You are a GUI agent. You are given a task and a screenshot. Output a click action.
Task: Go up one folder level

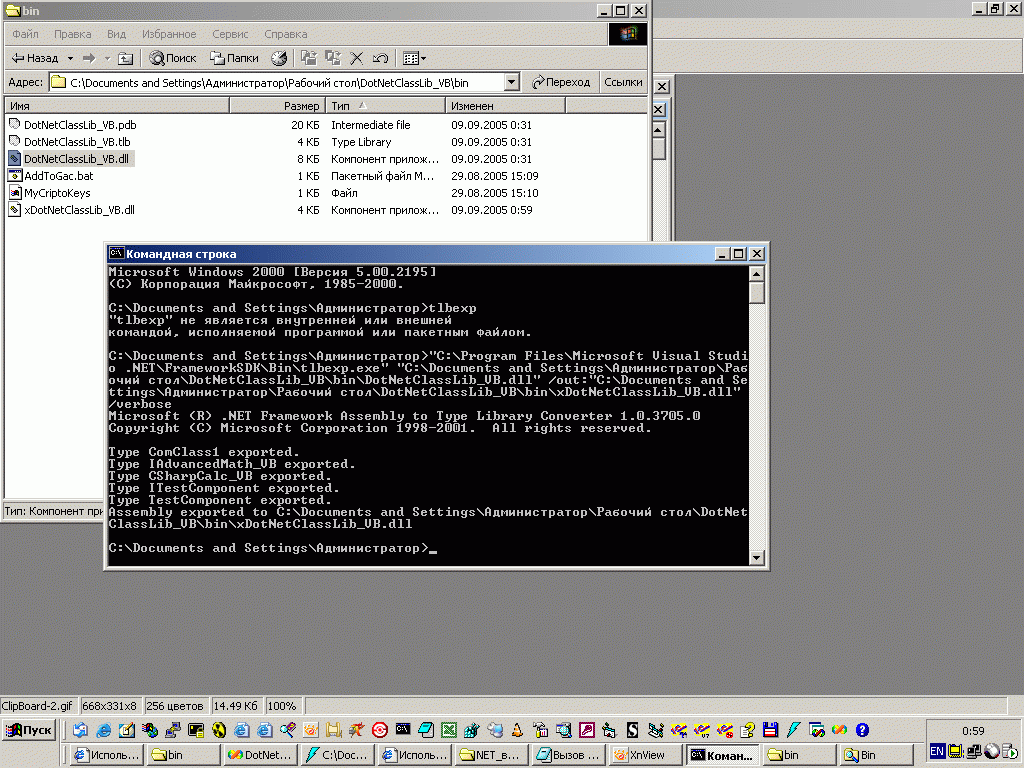tap(125, 58)
